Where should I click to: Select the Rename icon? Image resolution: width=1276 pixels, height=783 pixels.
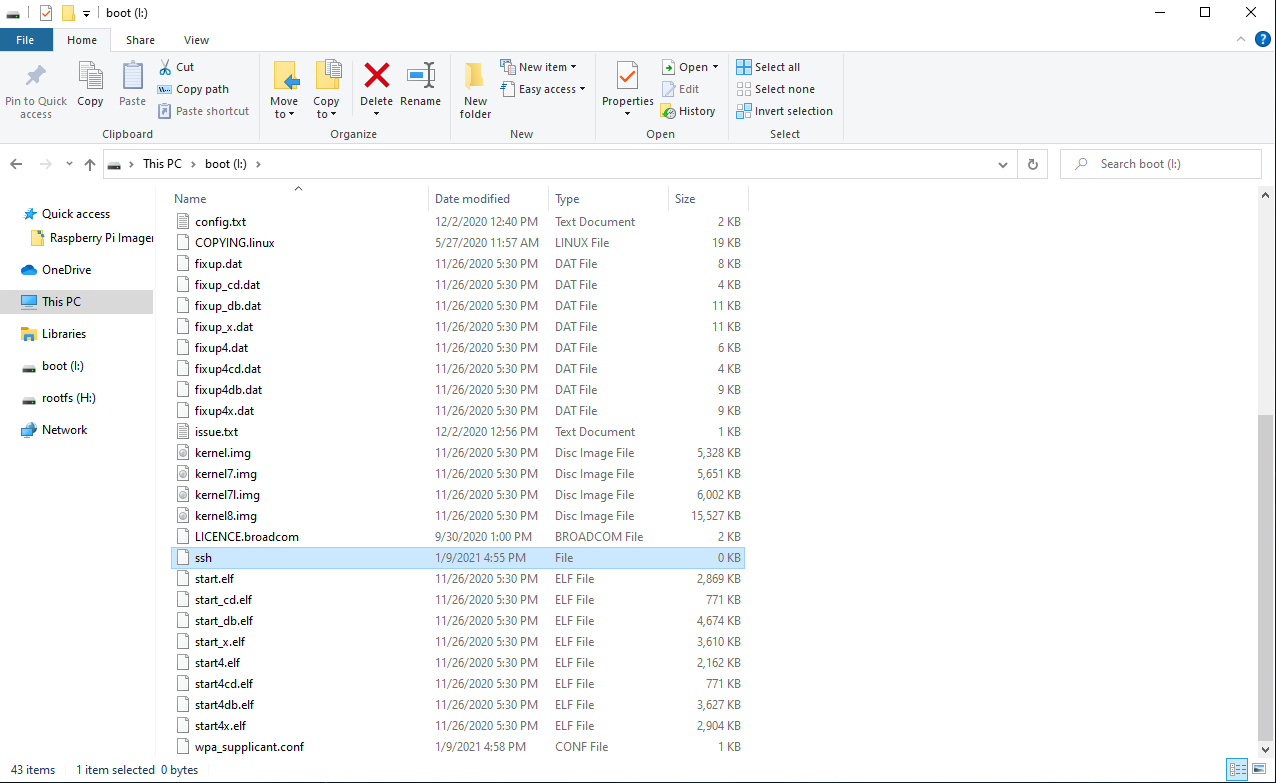click(x=420, y=89)
